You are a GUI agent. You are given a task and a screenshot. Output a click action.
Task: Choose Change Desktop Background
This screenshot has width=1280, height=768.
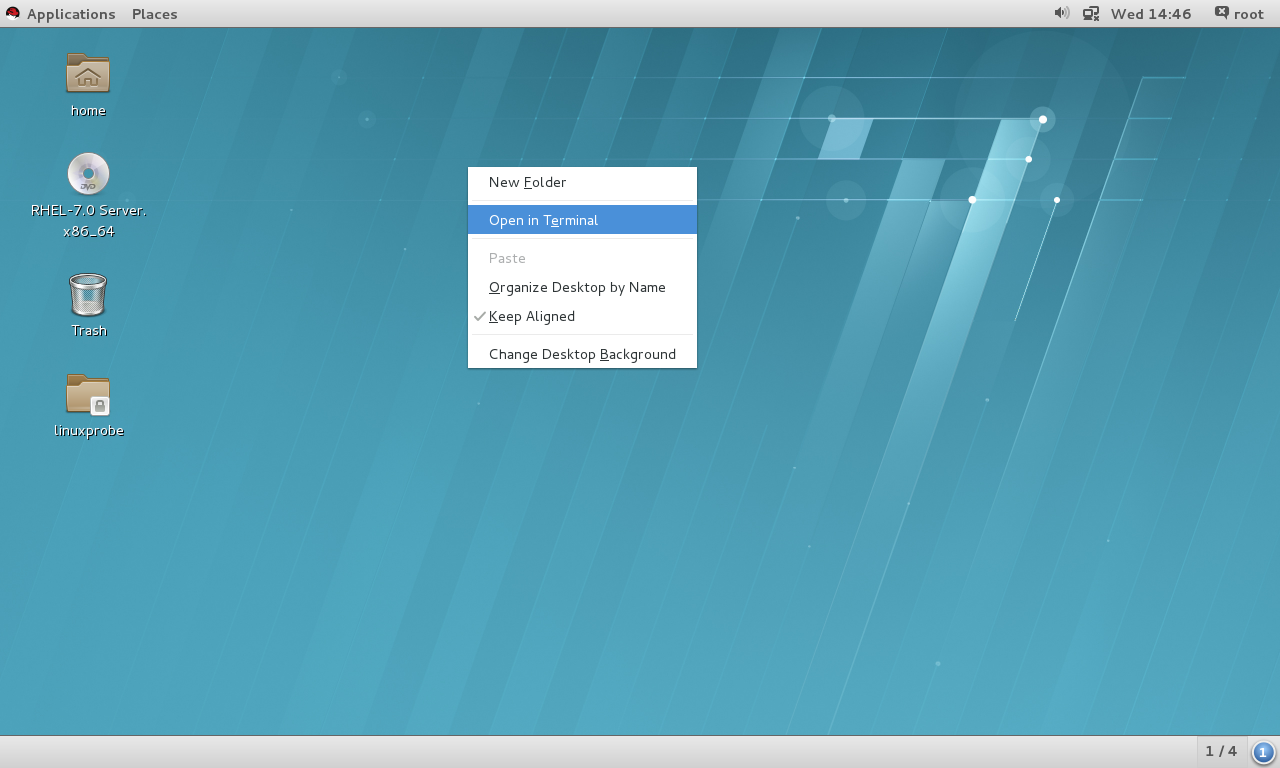[x=582, y=354]
